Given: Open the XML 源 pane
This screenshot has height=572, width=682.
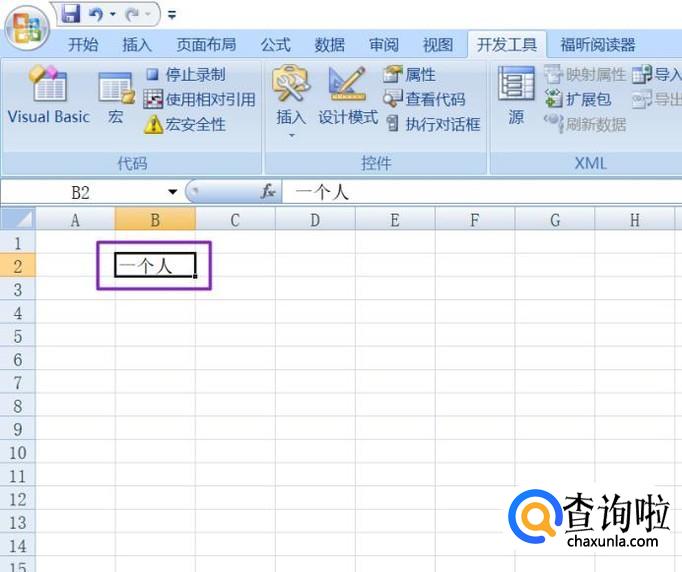Looking at the screenshot, I should [x=516, y=96].
